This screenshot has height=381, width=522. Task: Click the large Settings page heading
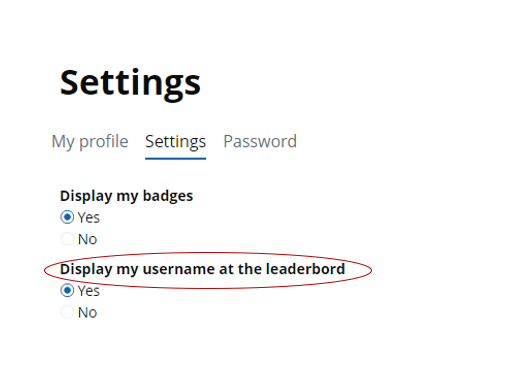coord(130,84)
